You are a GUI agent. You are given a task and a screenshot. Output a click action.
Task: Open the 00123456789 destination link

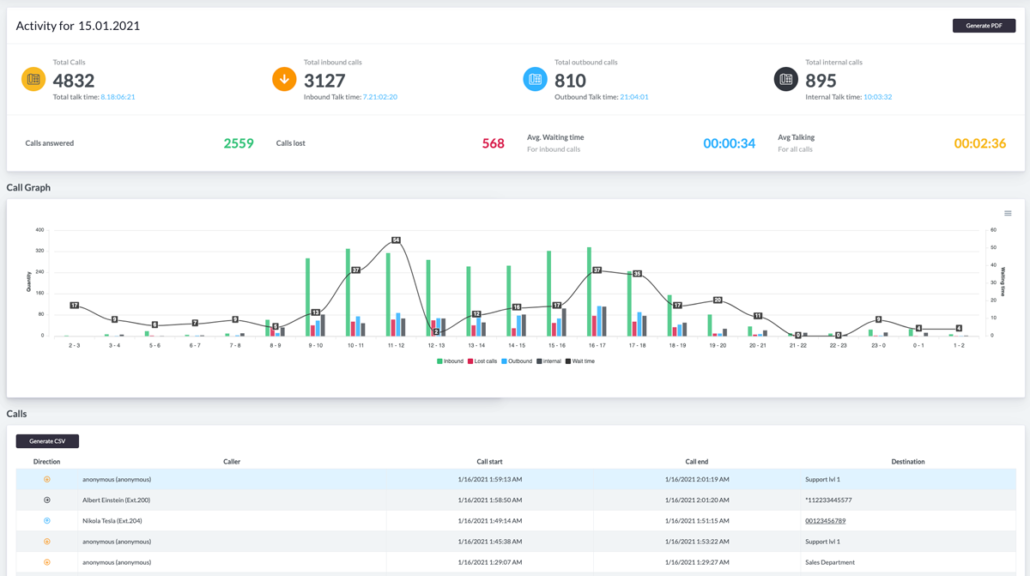(825, 521)
